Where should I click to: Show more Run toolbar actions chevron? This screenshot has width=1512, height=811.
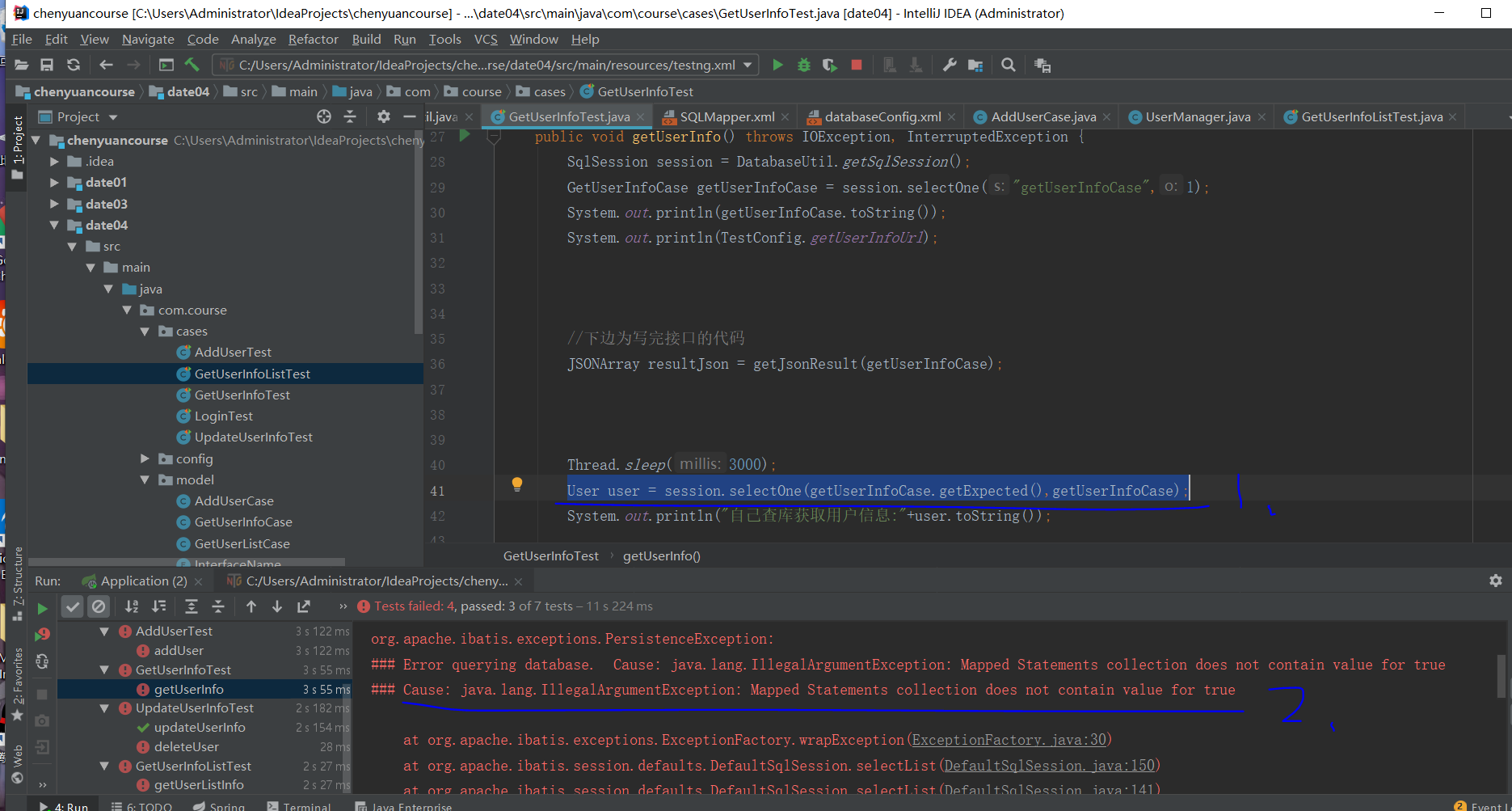click(x=343, y=606)
